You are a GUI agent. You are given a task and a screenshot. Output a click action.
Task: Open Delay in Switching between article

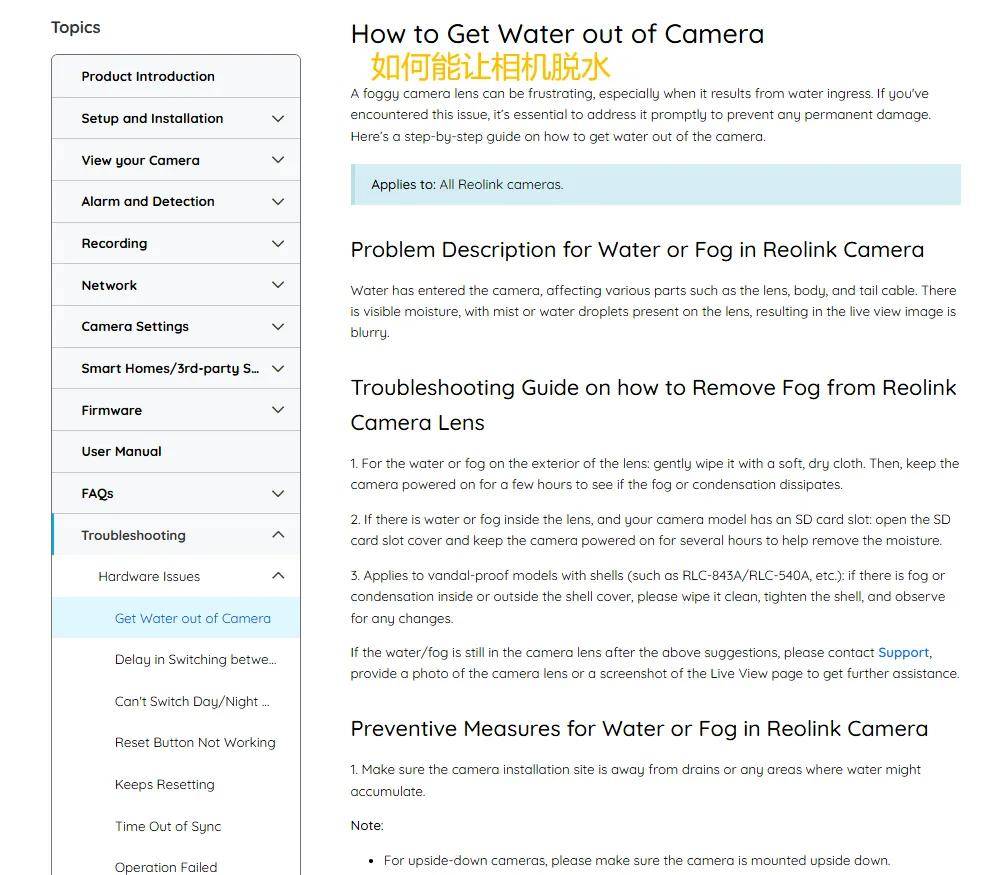(x=196, y=659)
